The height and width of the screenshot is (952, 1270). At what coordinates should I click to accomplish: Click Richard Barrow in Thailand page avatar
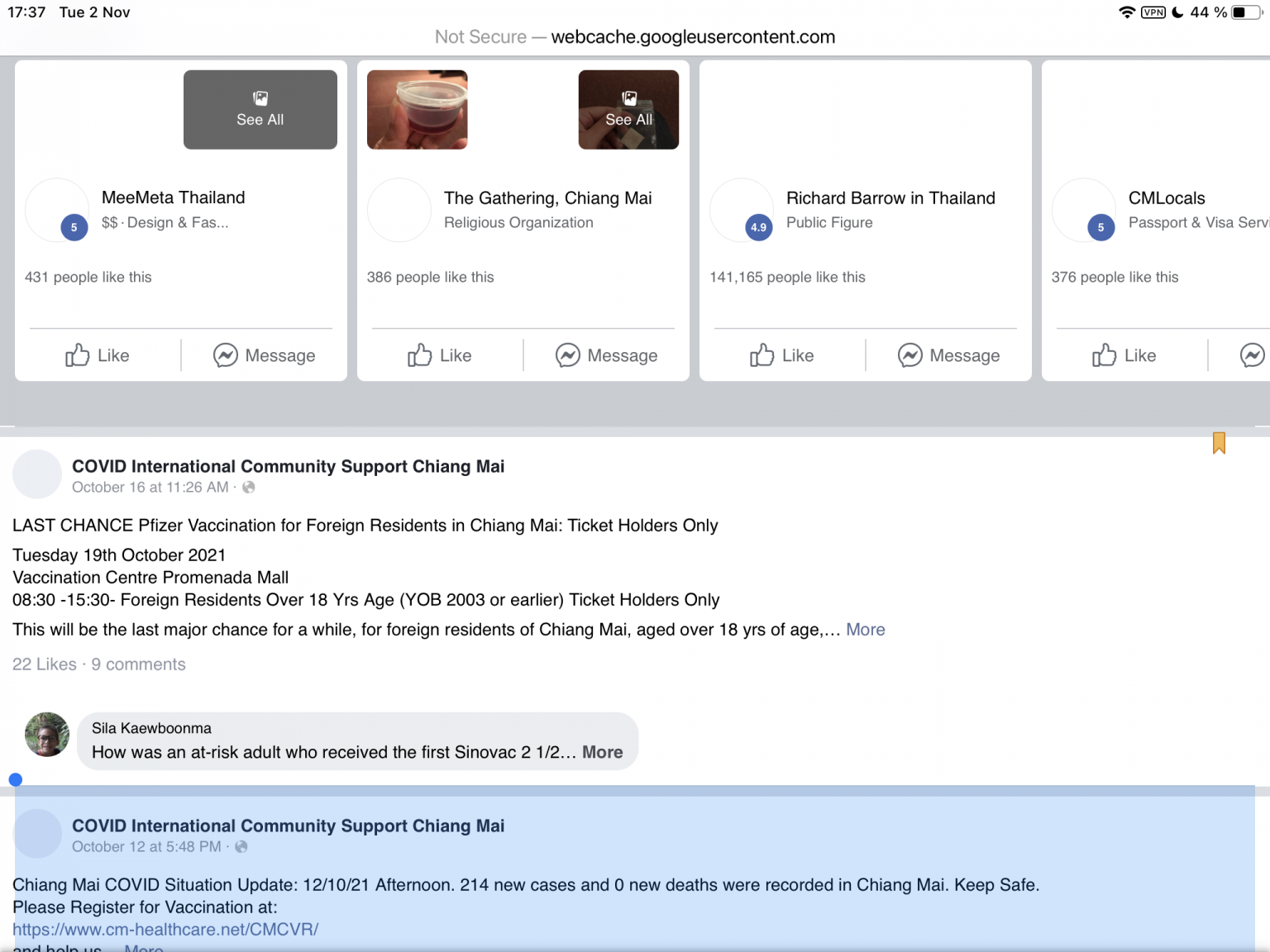click(742, 210)
